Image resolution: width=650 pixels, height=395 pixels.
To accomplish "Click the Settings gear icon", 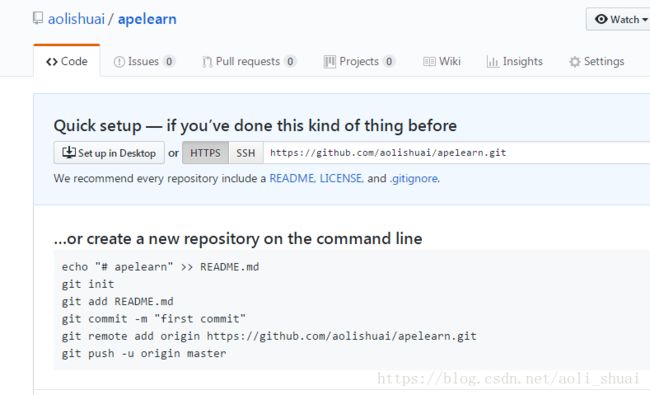I will pos(575,62).
